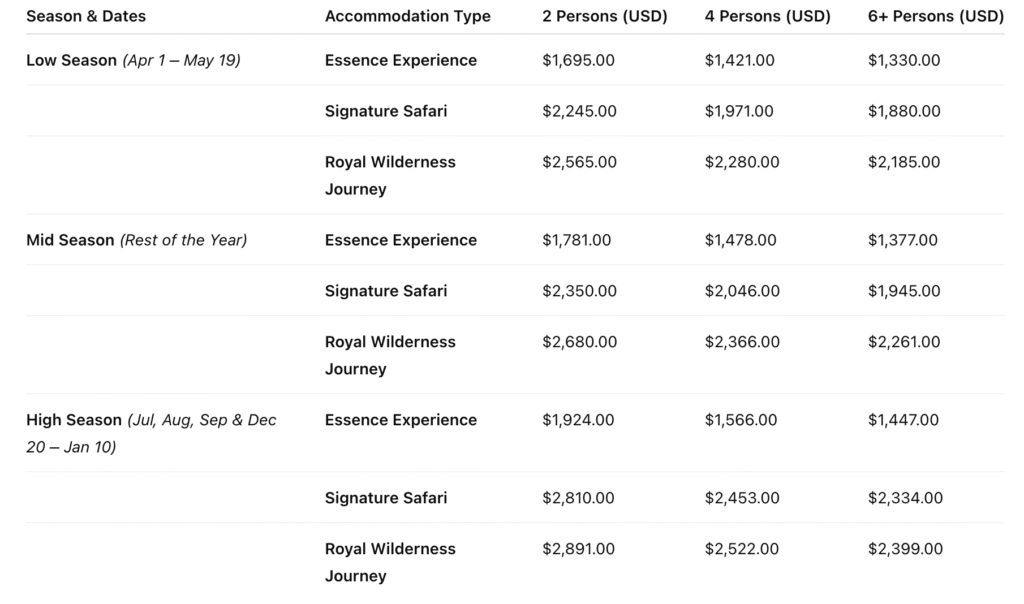
Task: Click the Low Season (Apr 1 – May 19) label
Action: pyautogui.click(x=133, y=61)
